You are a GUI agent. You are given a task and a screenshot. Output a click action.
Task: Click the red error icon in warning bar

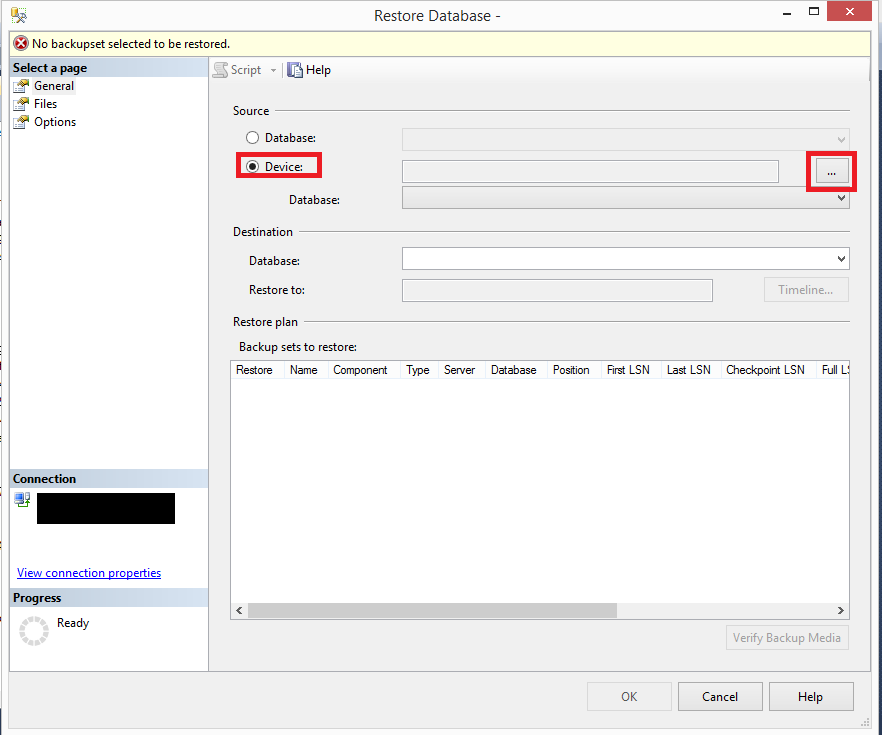(x=21, y=44)
